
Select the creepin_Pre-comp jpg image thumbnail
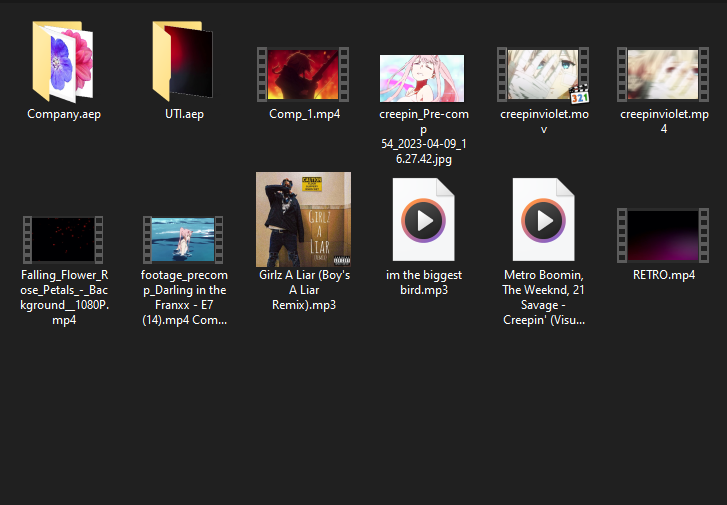coord(422,78)
